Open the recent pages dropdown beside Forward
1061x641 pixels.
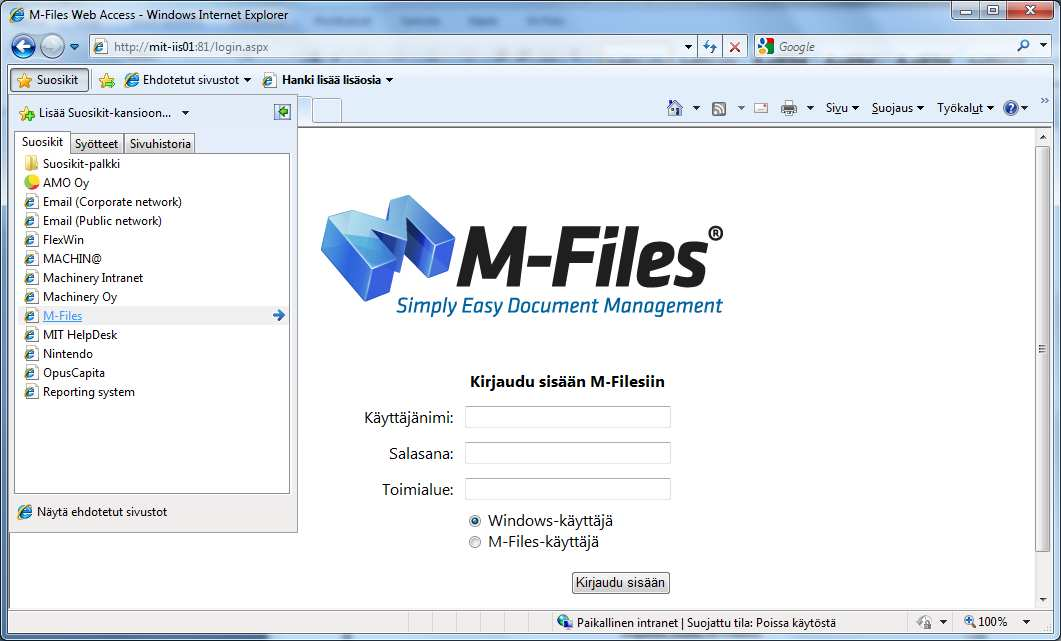[74, 47]
